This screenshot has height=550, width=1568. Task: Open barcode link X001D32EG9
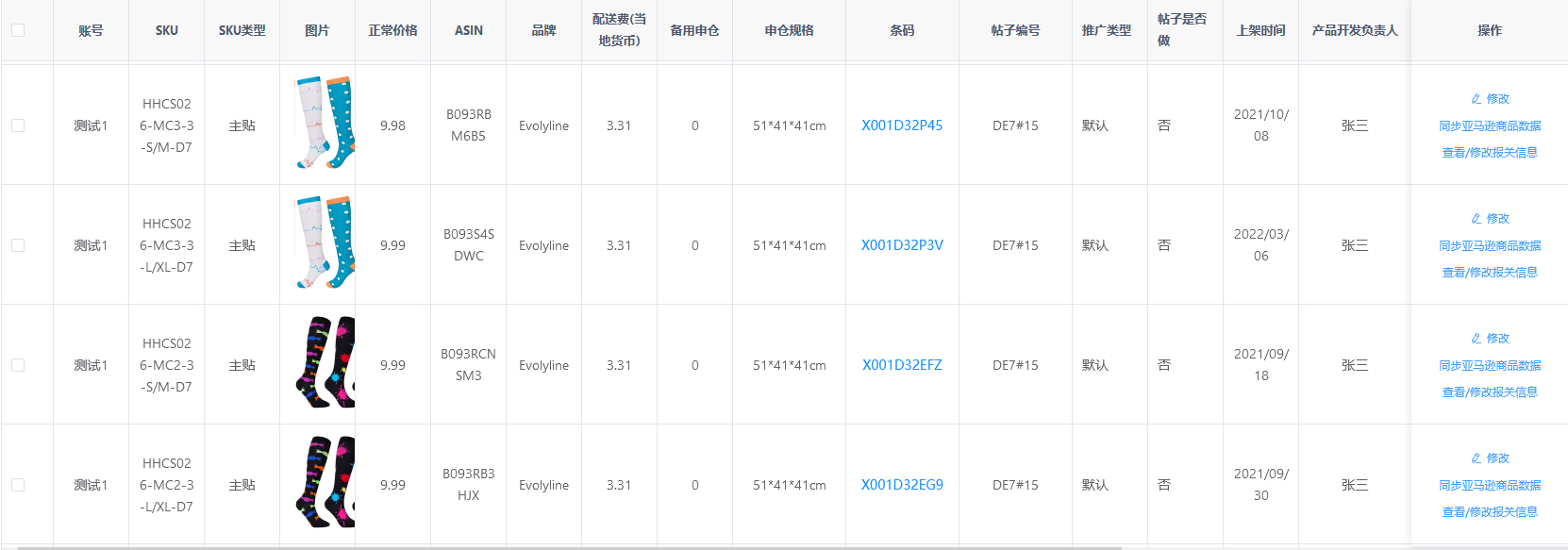coord(902,485)
